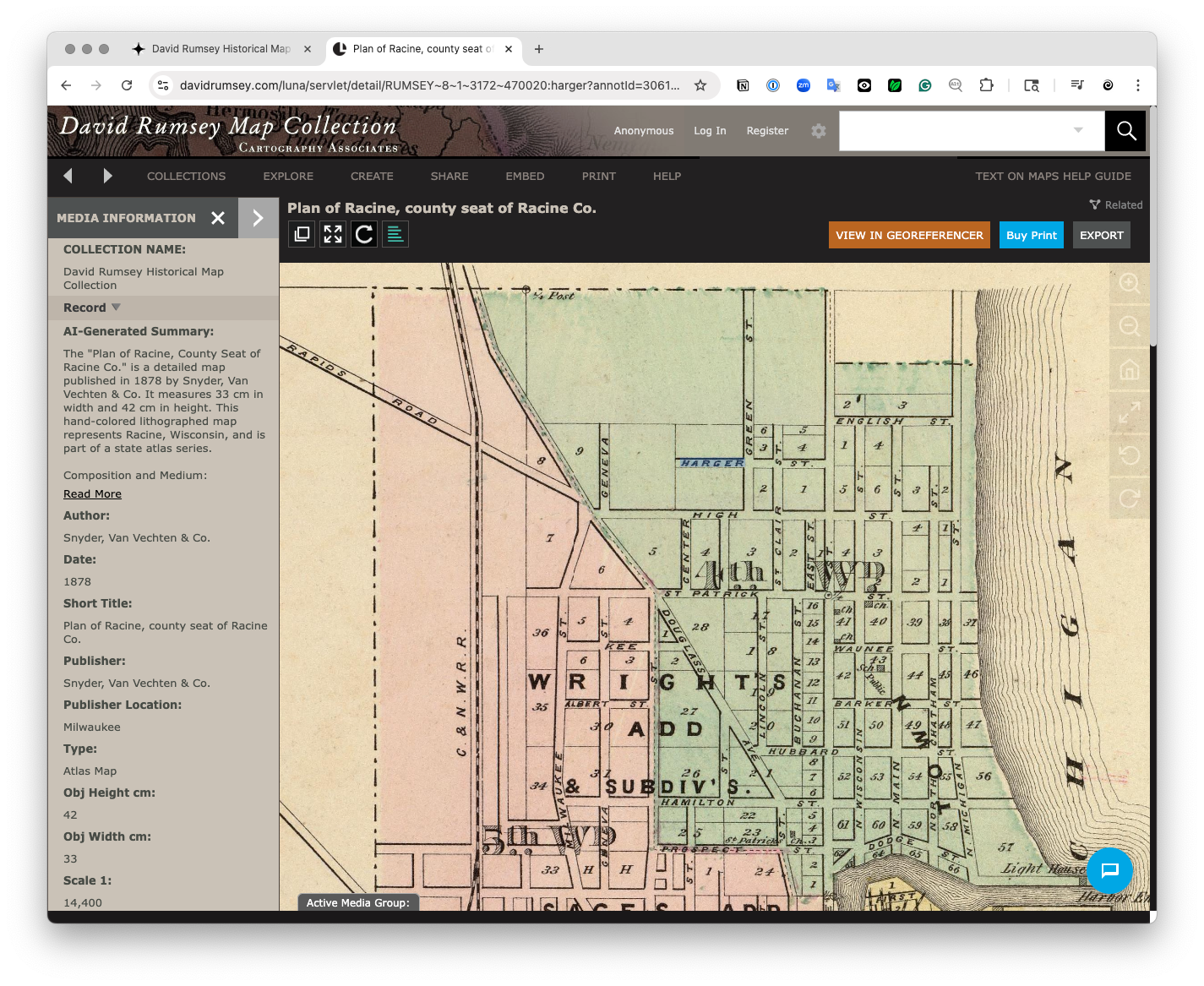Open the EMBED menu
This screenshot has width=1204, height=986.
coord(525,176)
